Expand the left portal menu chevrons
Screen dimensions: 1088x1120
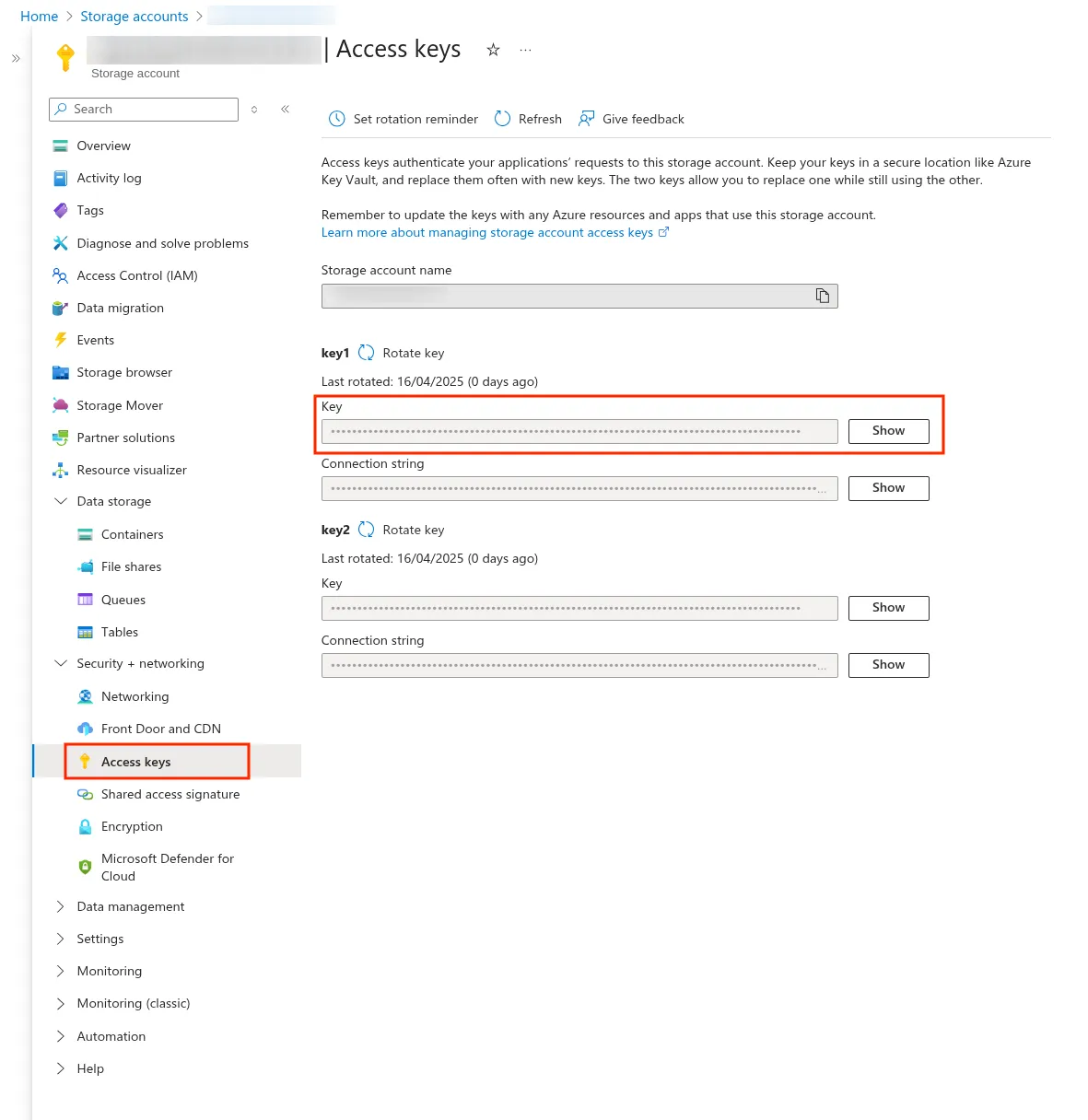16,58
